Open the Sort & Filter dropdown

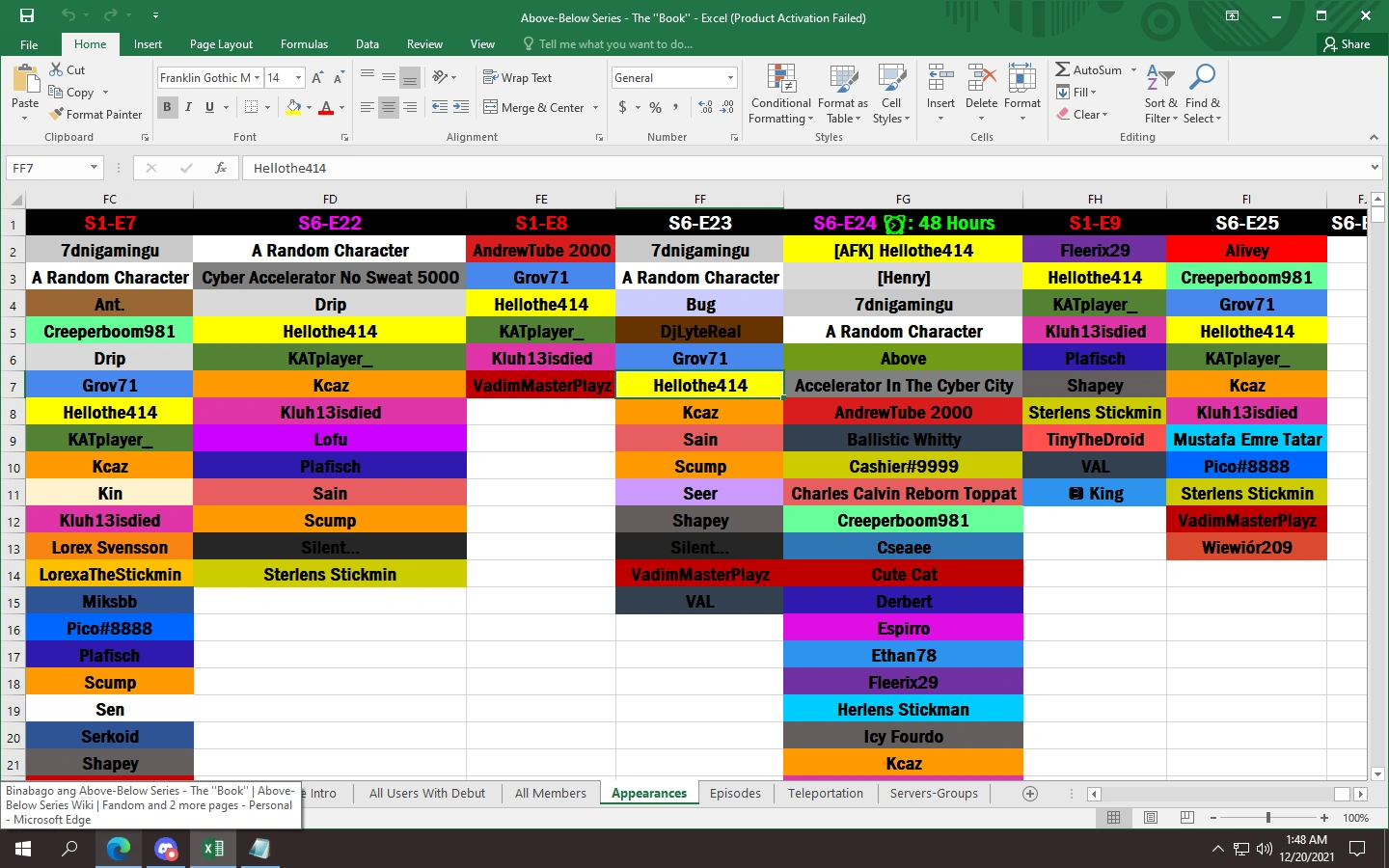click(1160, 94)
